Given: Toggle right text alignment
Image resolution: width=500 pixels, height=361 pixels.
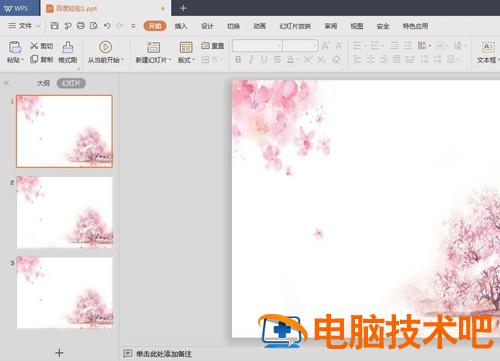Looking at the screenshot, I should (x=383, y=59).
